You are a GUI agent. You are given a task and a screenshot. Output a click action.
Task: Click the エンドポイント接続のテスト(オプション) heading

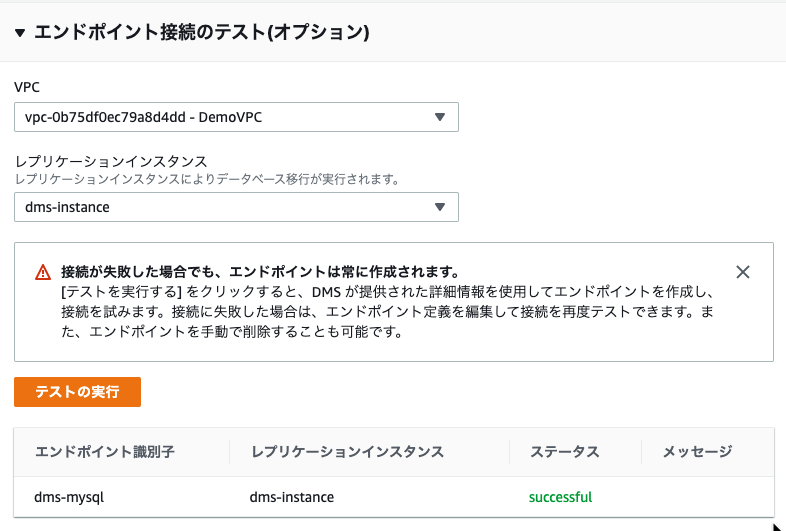[x=202, y=33]
